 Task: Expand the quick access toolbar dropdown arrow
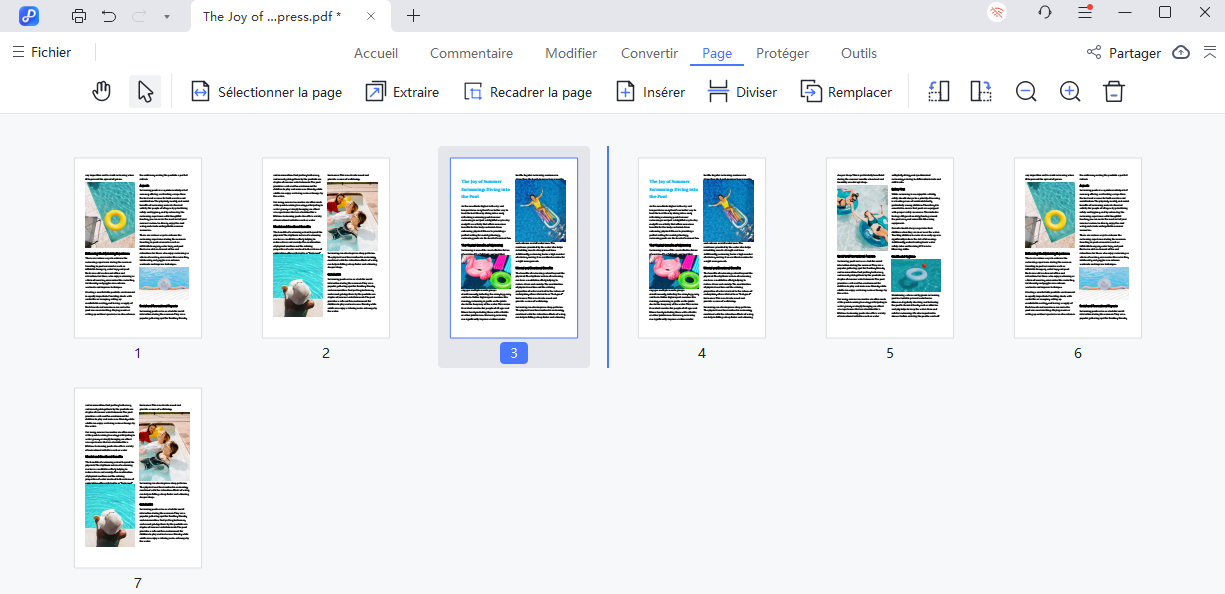(x=166, y=16)
